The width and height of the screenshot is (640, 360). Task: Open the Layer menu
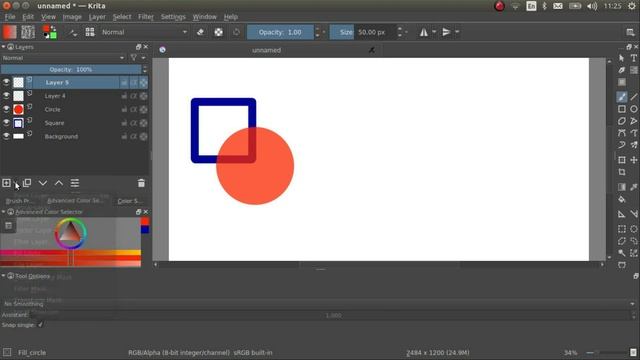[x=97, y=17]
